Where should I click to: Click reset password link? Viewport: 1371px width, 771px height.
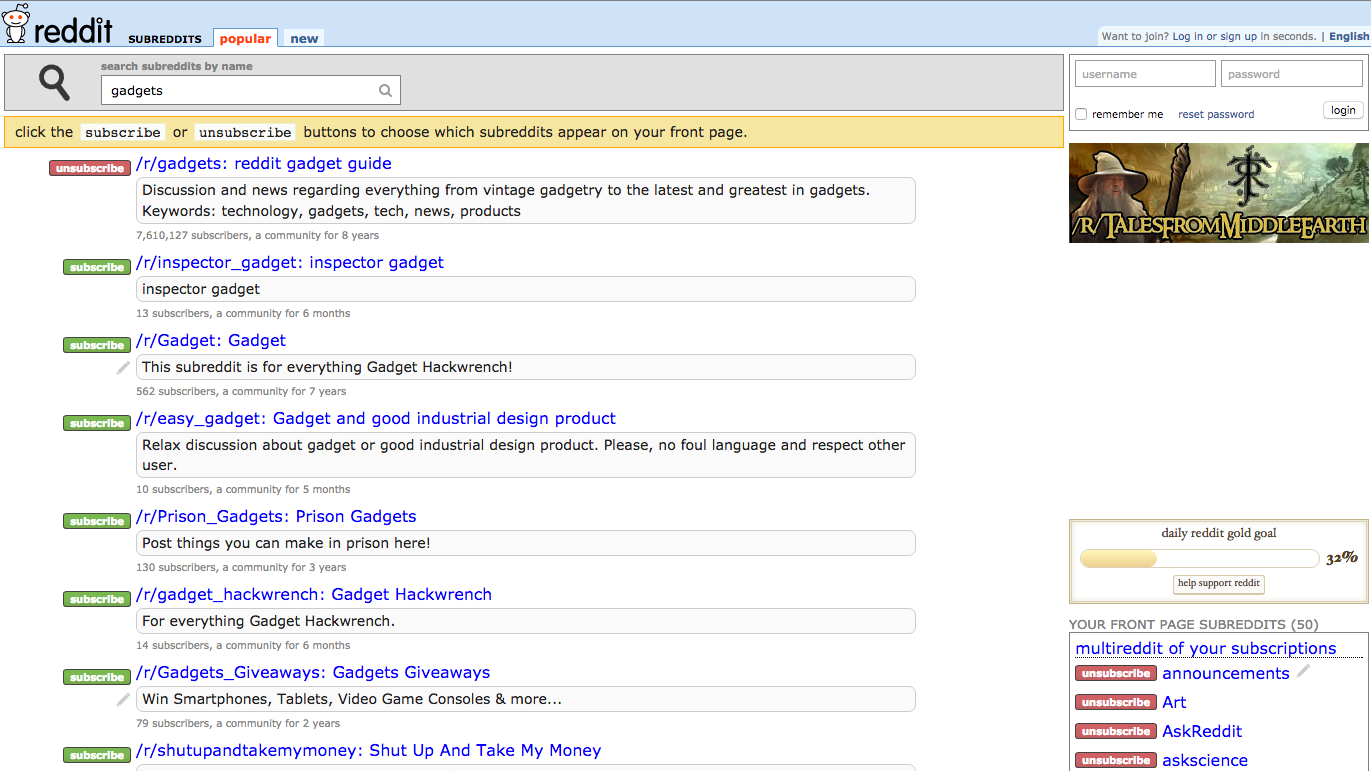click(1216, 114)
